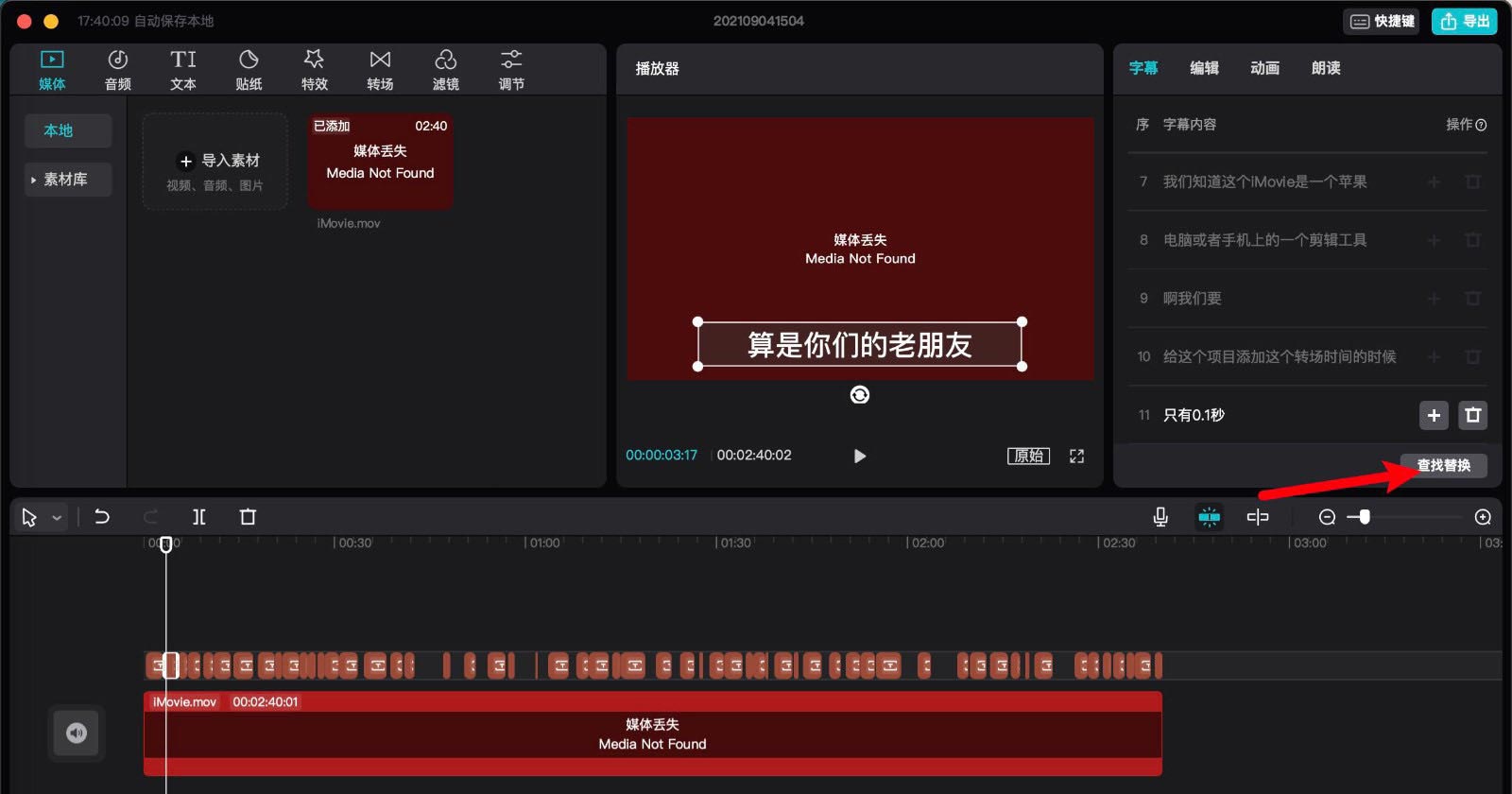Click the split clip tool icon
This screenshot has height=794, width=1512.
[199, 517]
